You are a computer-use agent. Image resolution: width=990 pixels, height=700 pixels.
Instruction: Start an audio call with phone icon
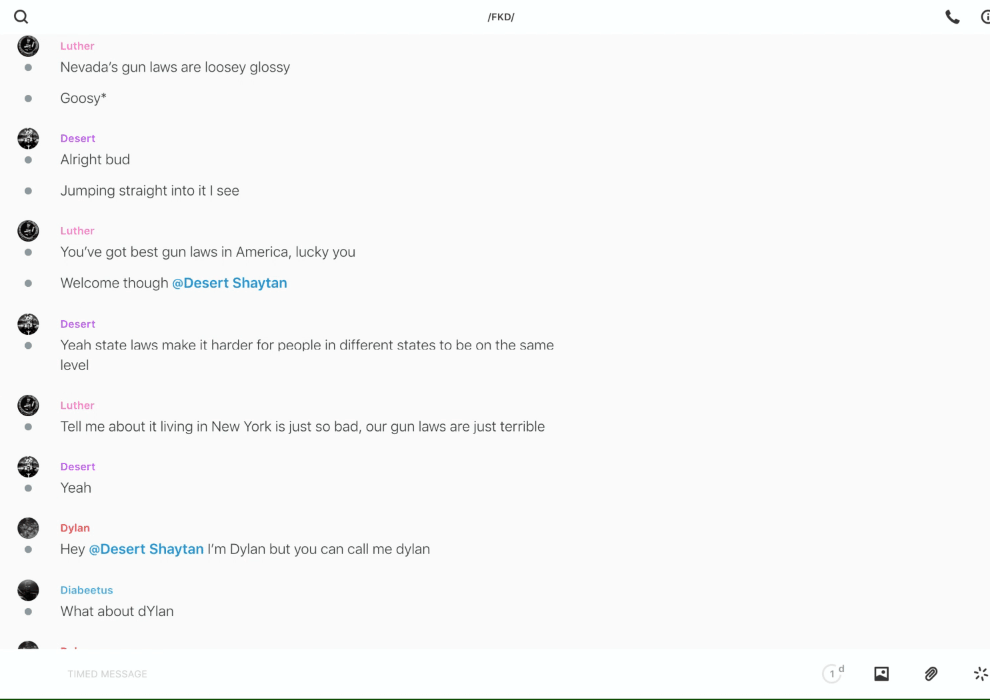point(952,17)
